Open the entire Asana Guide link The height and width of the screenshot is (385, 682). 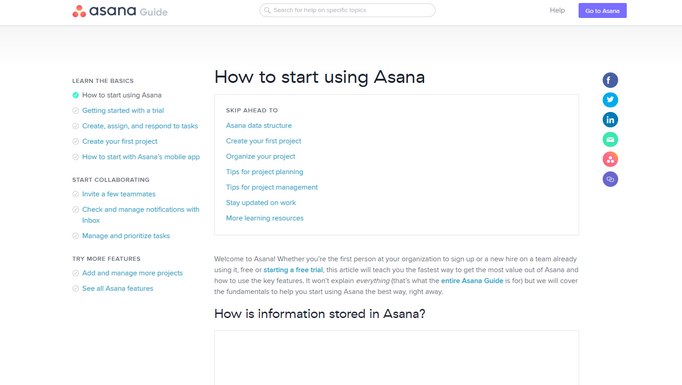point(472,281)
